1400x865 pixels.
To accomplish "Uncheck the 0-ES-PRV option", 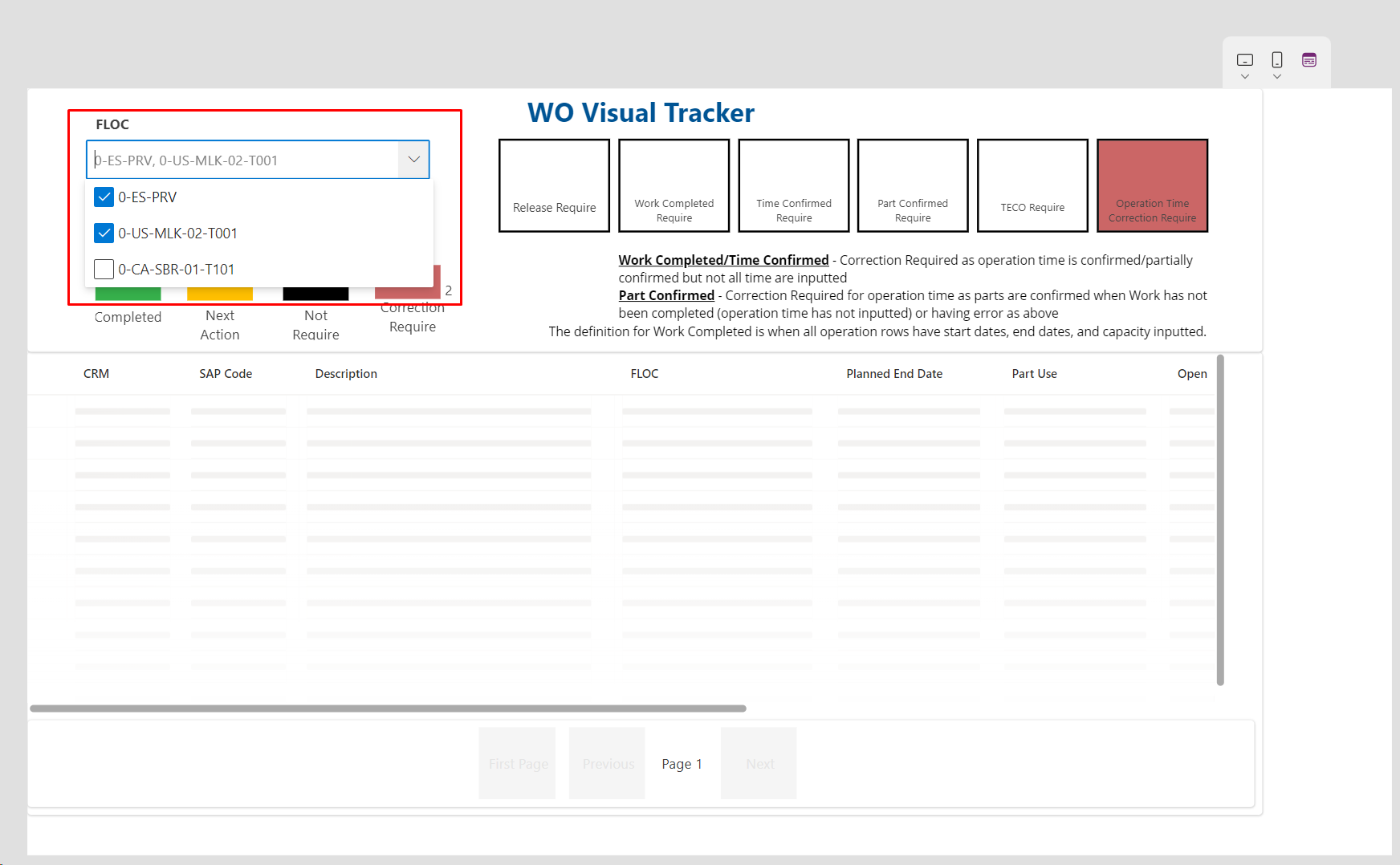I will (x=104, y=197).
